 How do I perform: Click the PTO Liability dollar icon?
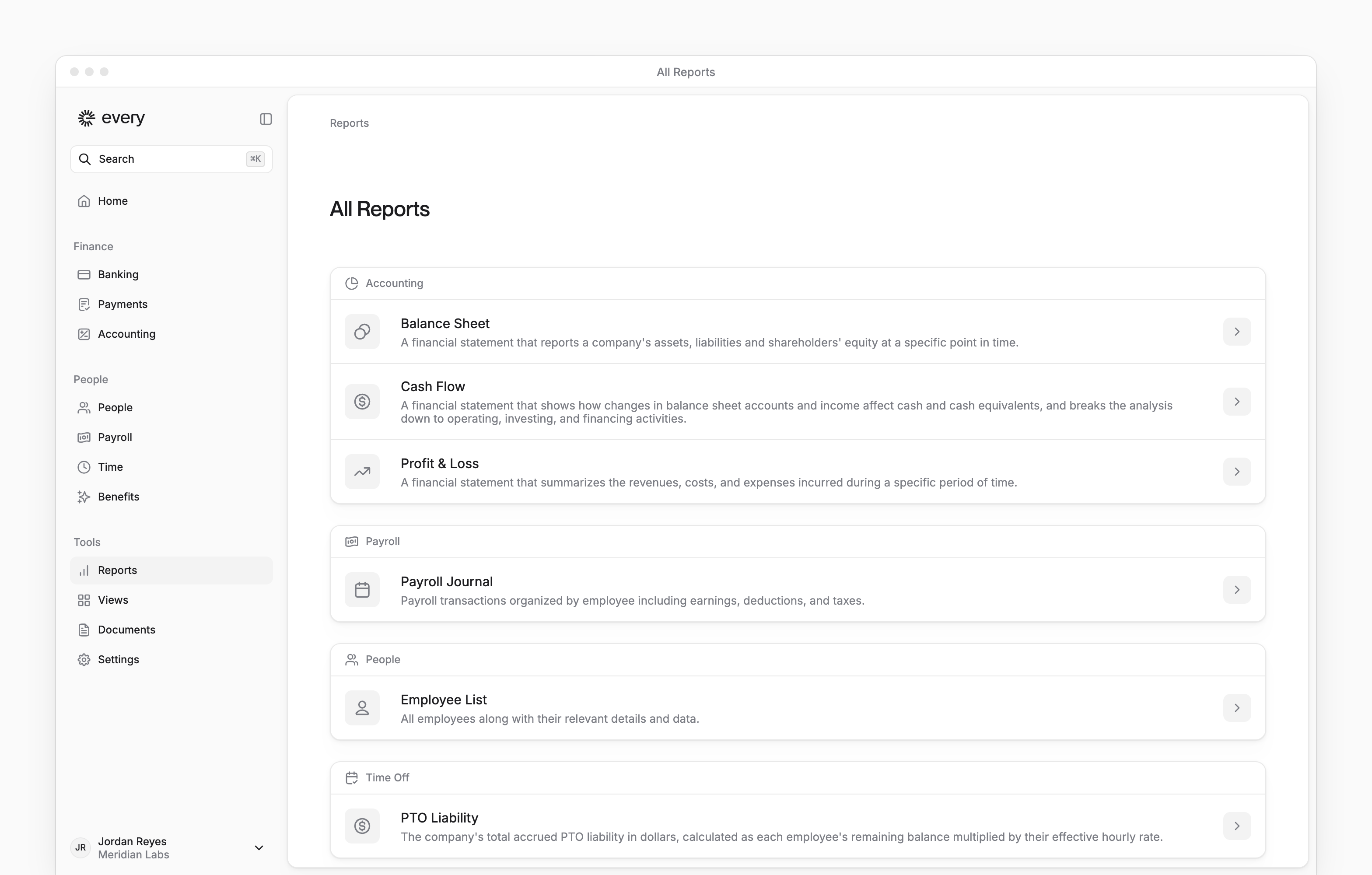coord(362,826)
